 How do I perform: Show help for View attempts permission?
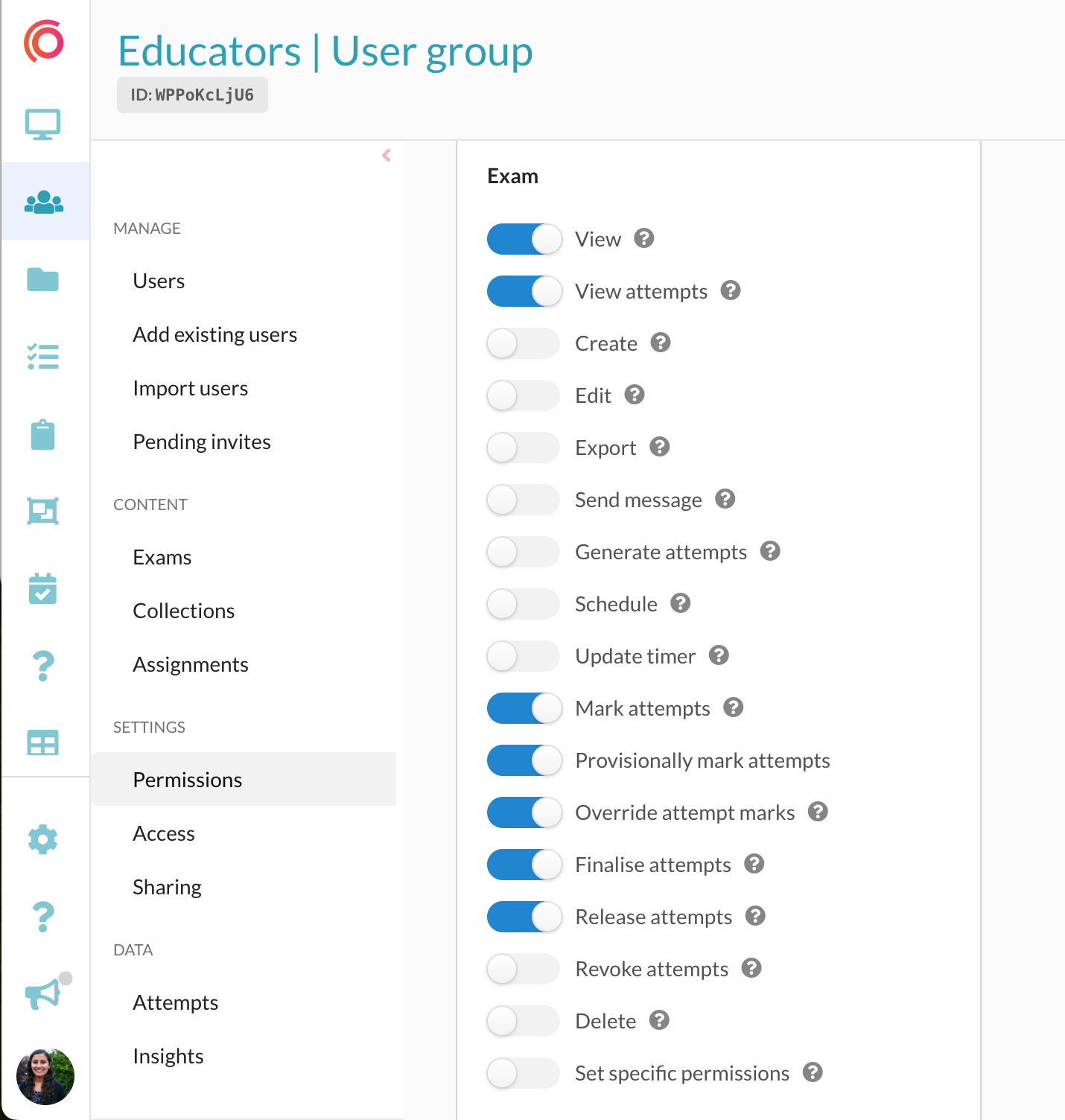click(x=731, y=290)
